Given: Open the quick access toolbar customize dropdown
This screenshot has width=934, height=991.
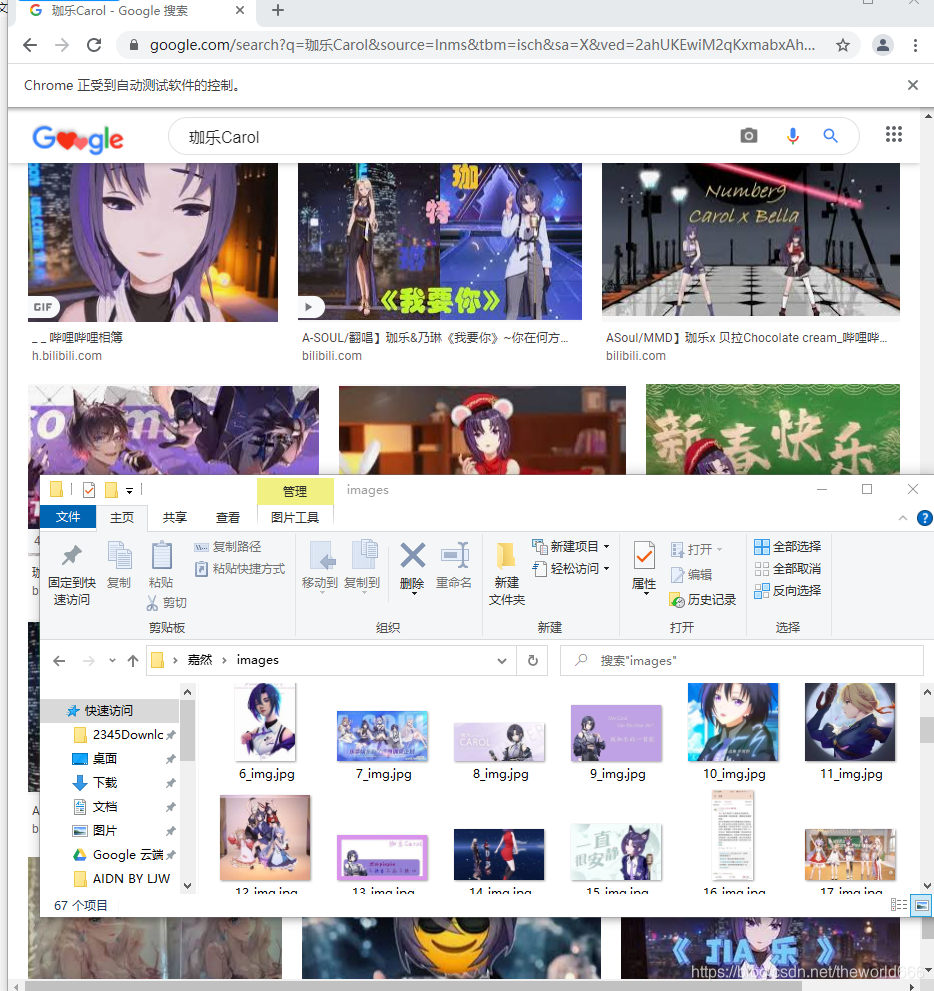Looking at the screenshot, I should point(129,490).
